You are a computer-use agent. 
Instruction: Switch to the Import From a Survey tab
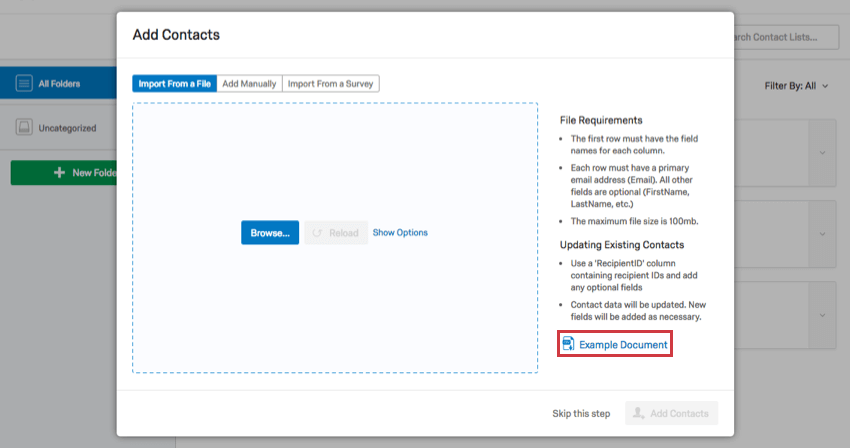[x=331, y=84]
